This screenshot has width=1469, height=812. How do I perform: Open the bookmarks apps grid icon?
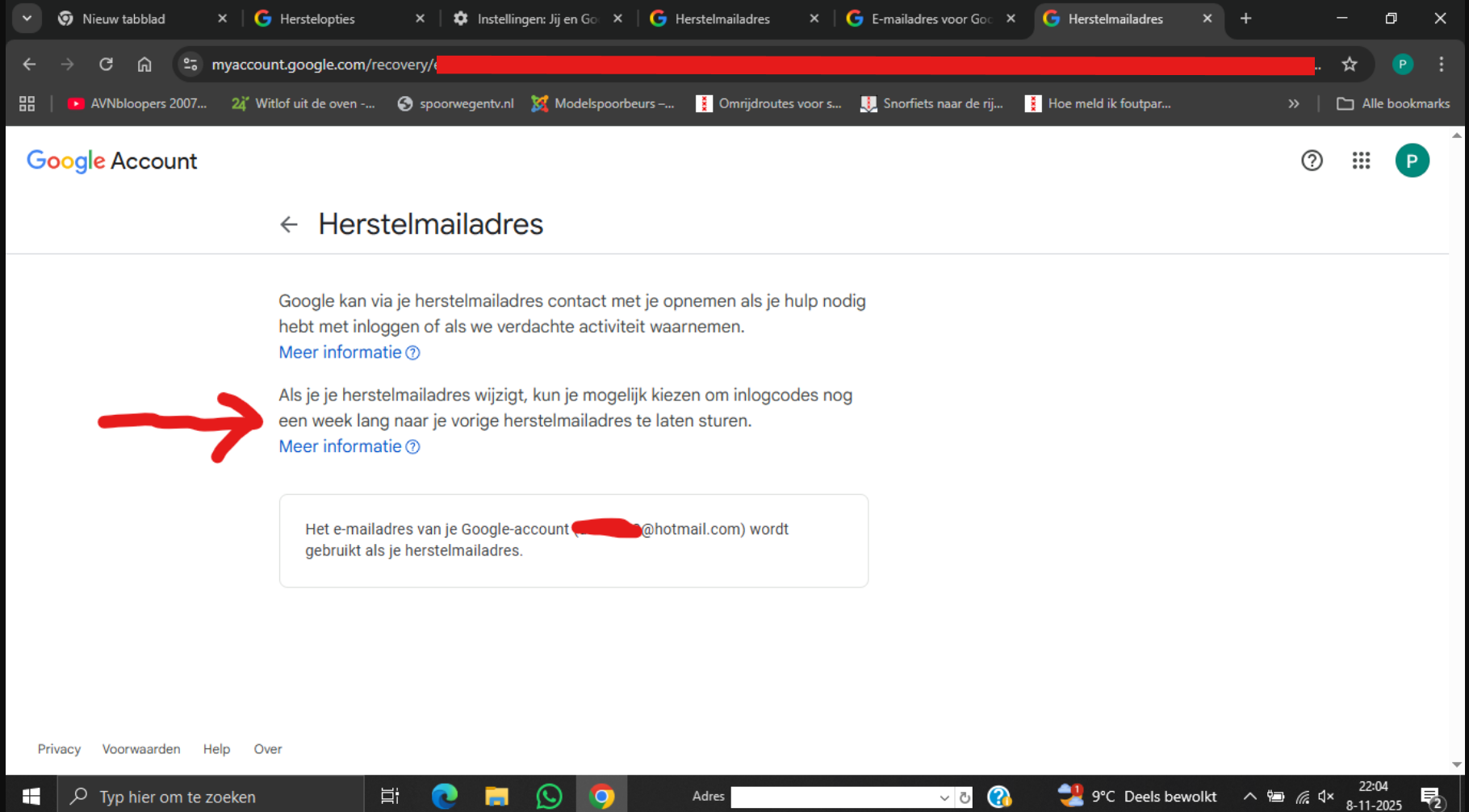27,103
